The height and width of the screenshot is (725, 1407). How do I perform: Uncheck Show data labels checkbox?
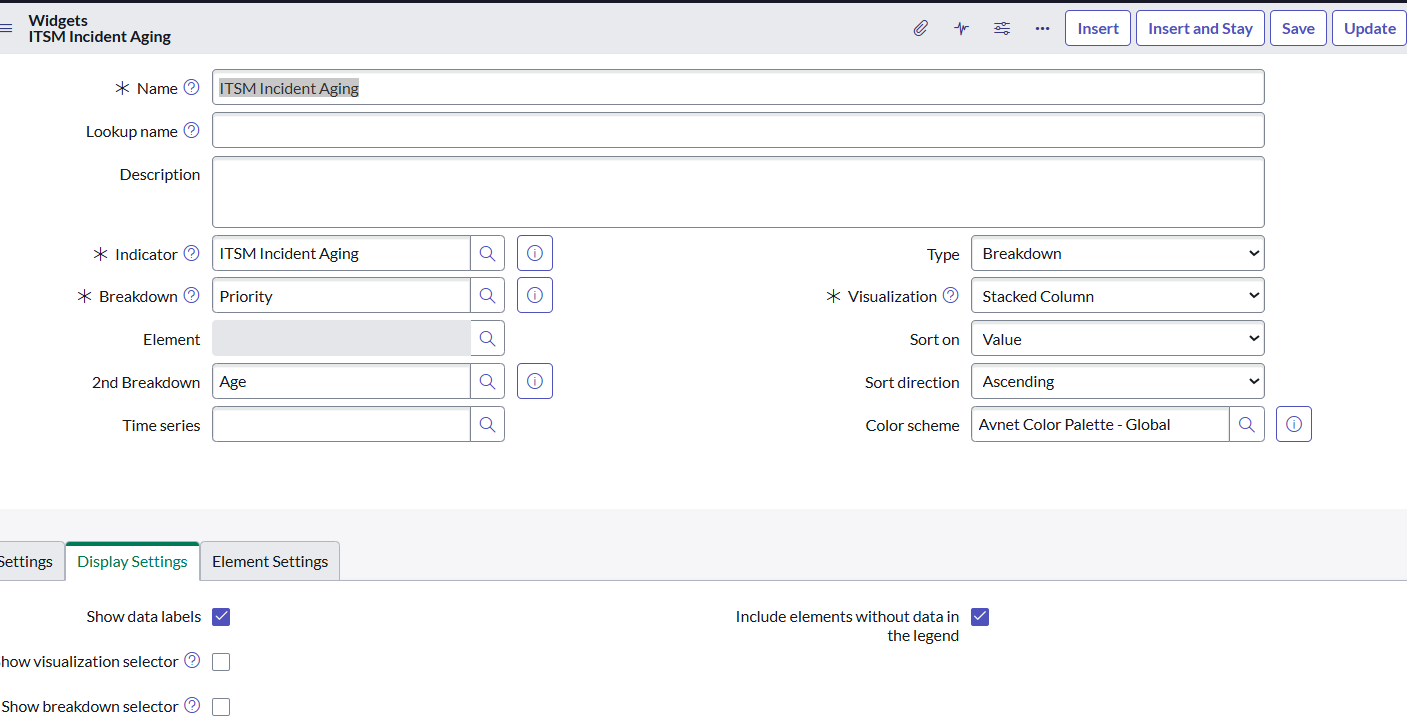[x=221, y=617]
